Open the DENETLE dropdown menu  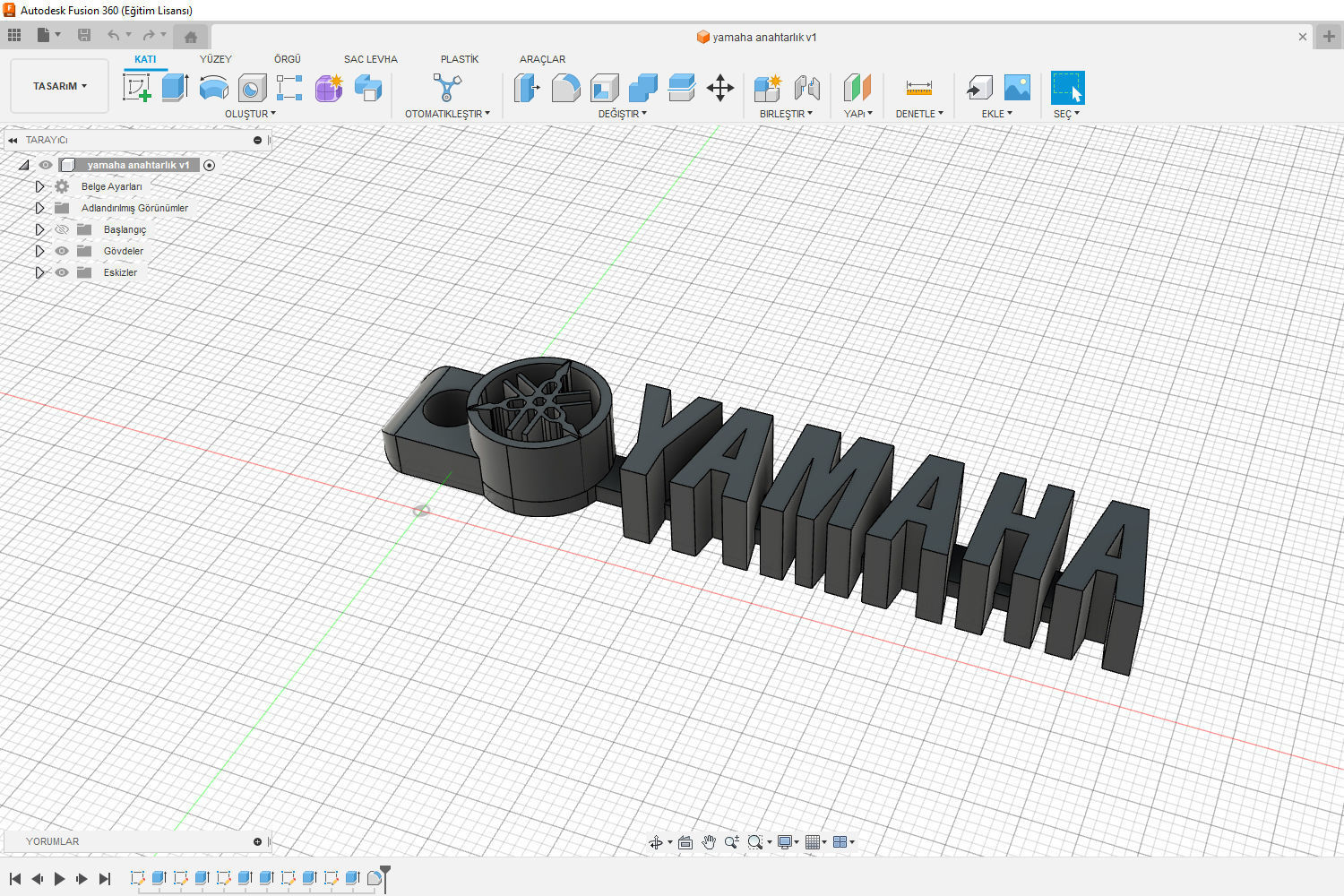[x=919, y=114]
